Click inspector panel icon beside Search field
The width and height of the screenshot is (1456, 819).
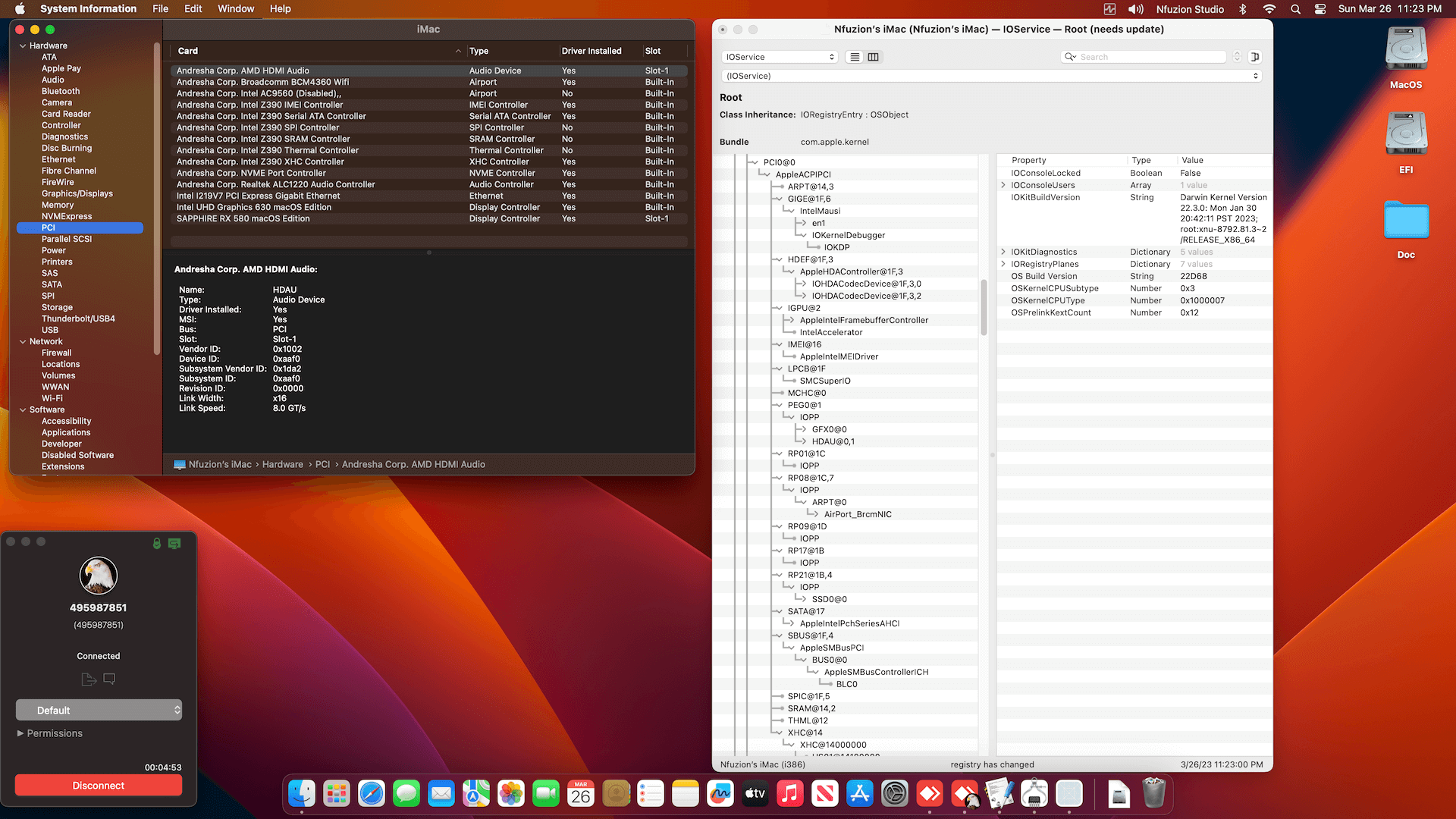tap(1255, 57)
